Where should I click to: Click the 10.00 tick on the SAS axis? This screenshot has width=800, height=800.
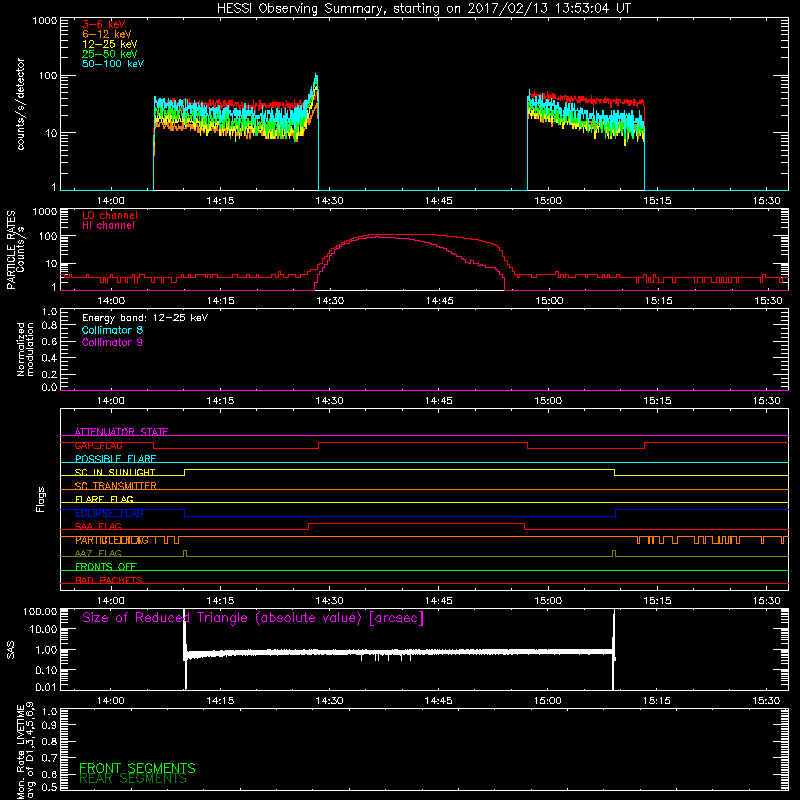[x=42, y=630]
